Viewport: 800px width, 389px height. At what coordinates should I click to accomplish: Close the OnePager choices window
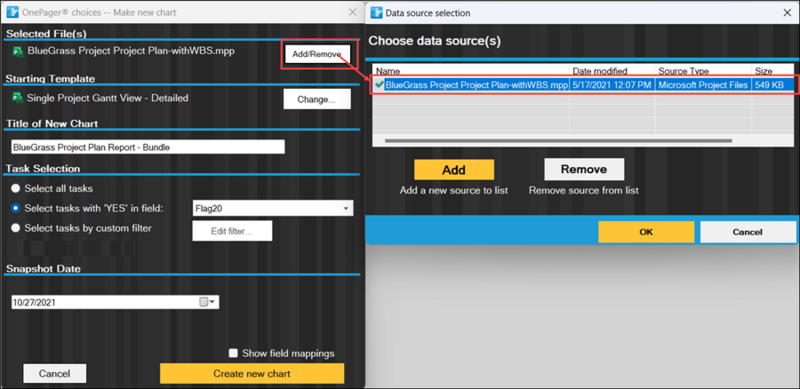coord(352,12)
